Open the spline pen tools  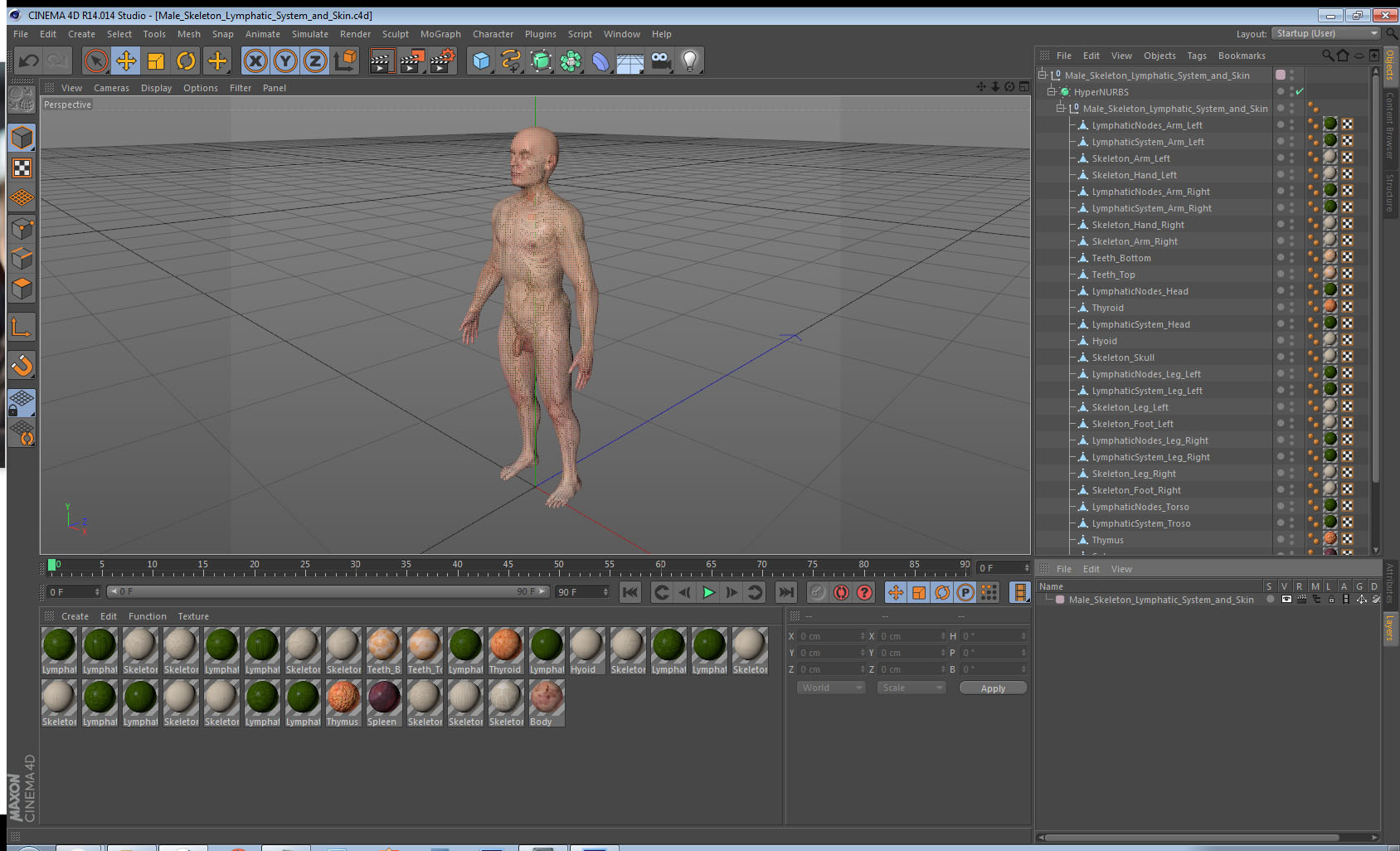click(x=511, y=61)
